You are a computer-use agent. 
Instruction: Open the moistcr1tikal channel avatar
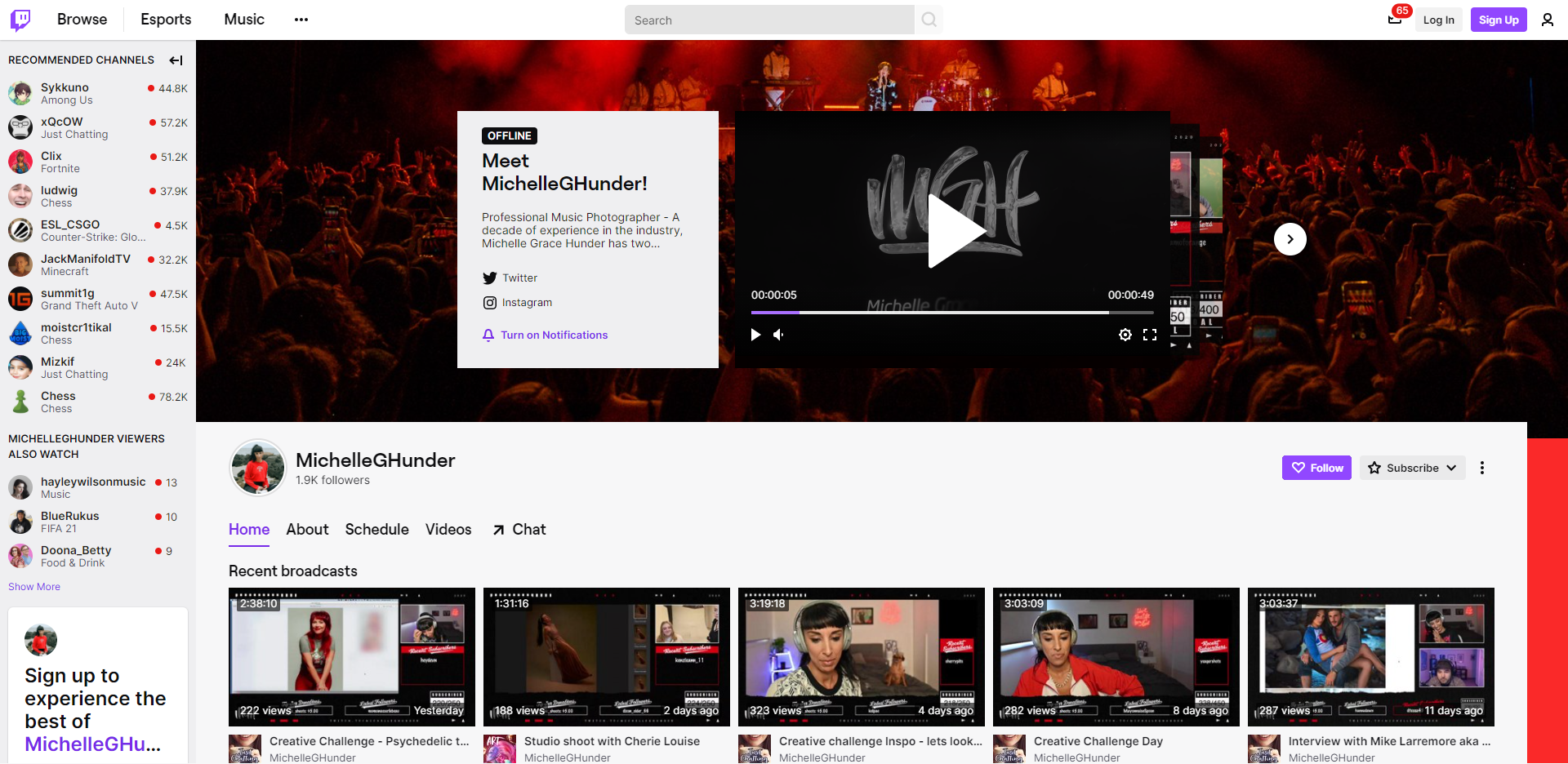click(x=20, y=333)
